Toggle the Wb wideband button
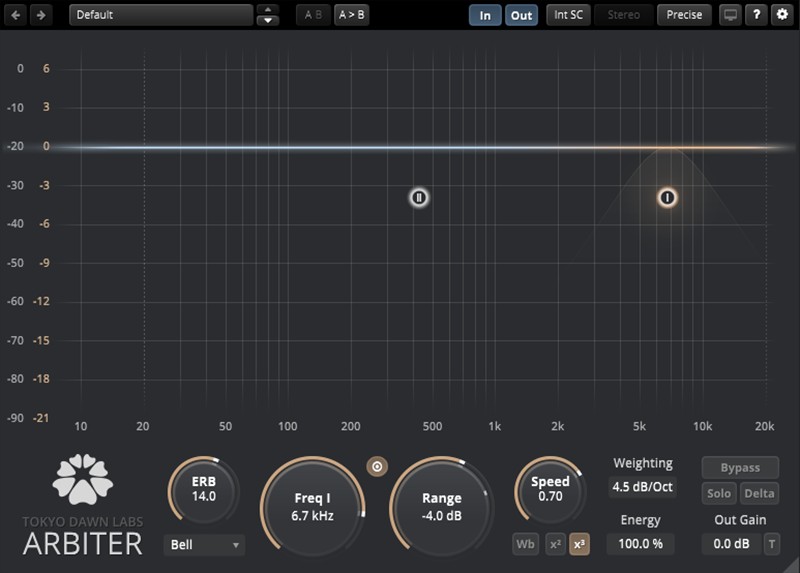The image size is (800, 573). (x=525, y=544)
